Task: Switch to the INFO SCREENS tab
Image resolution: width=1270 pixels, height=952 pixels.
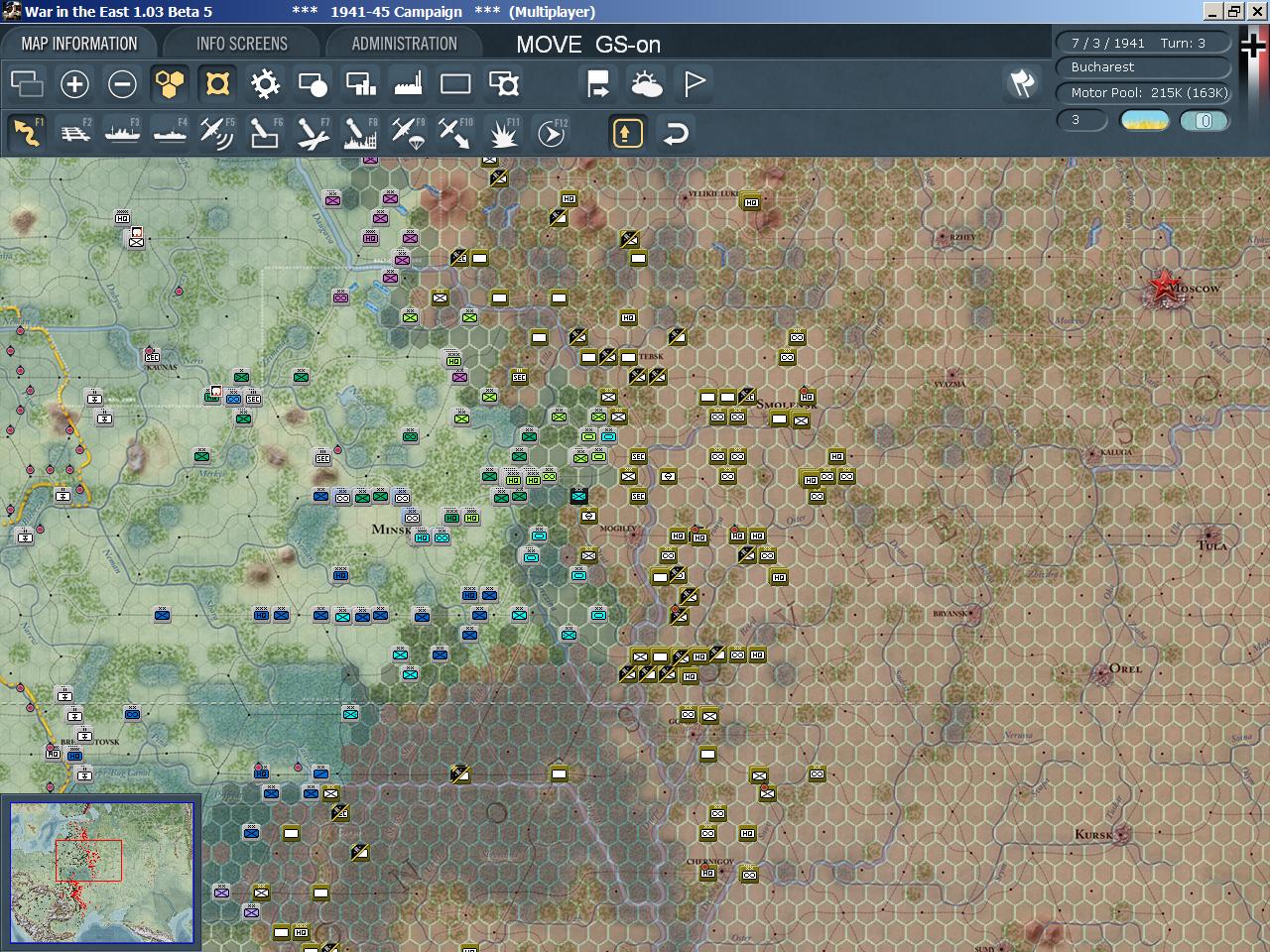Action: [242, 44]
